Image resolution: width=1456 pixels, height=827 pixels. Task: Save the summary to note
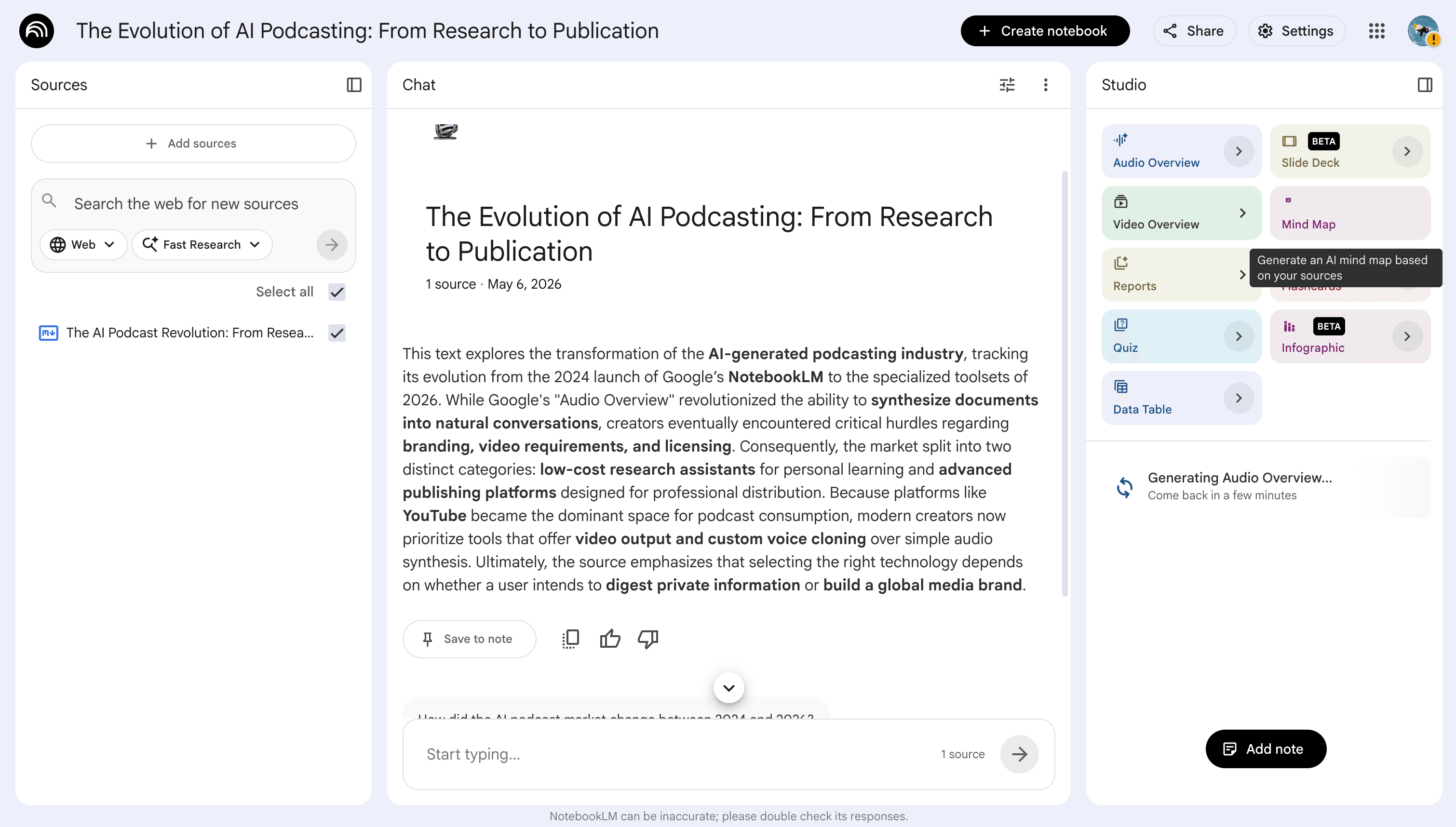coord(469,639)
